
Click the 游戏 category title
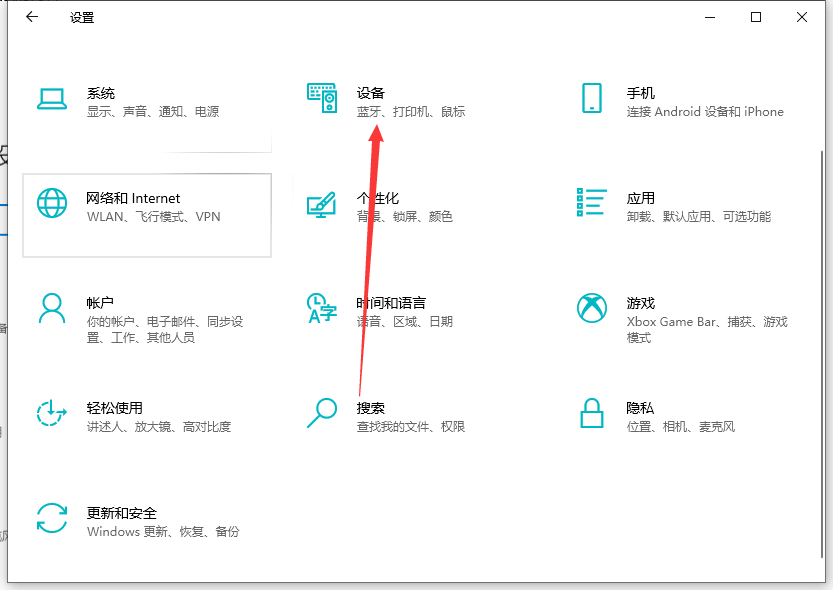point(640,303)
